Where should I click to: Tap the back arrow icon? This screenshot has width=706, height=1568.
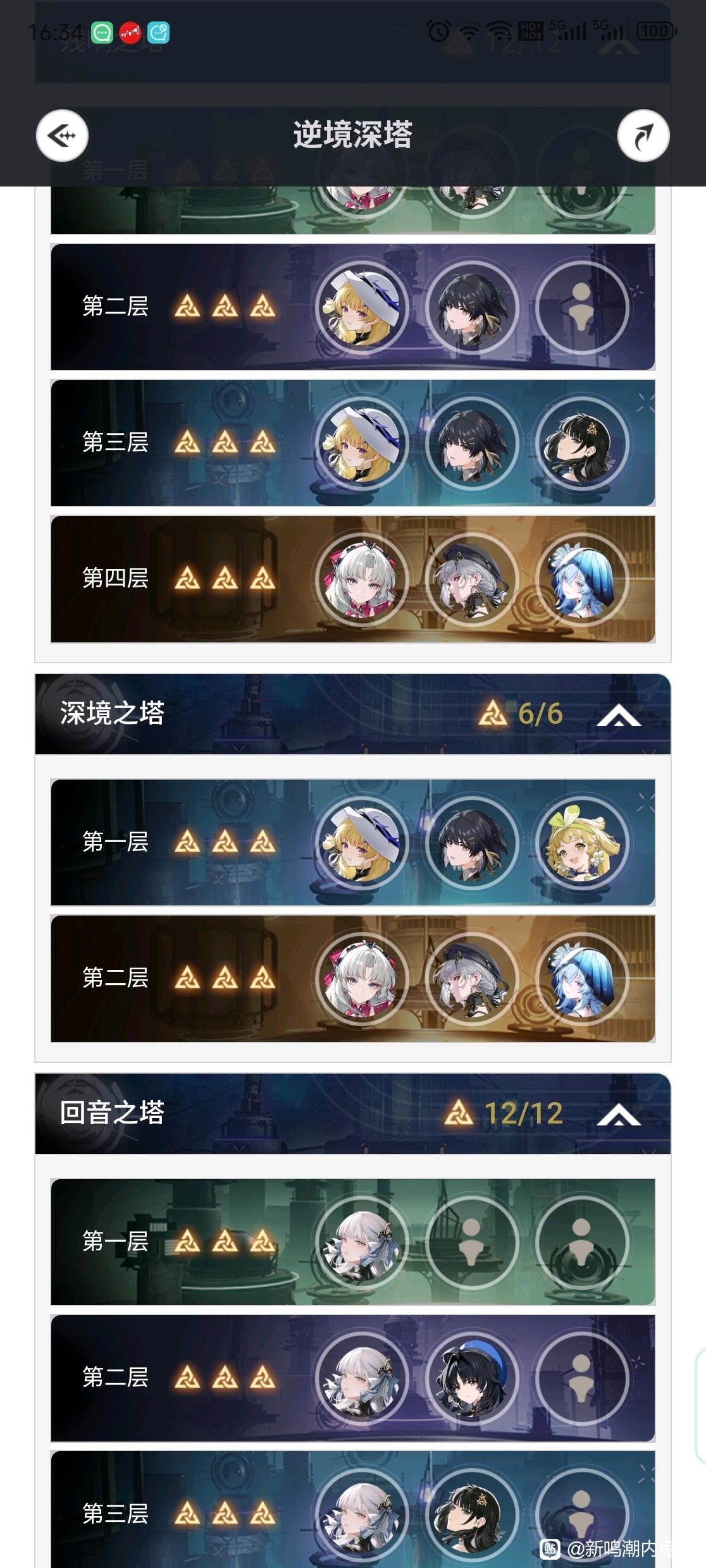[62, 135]
